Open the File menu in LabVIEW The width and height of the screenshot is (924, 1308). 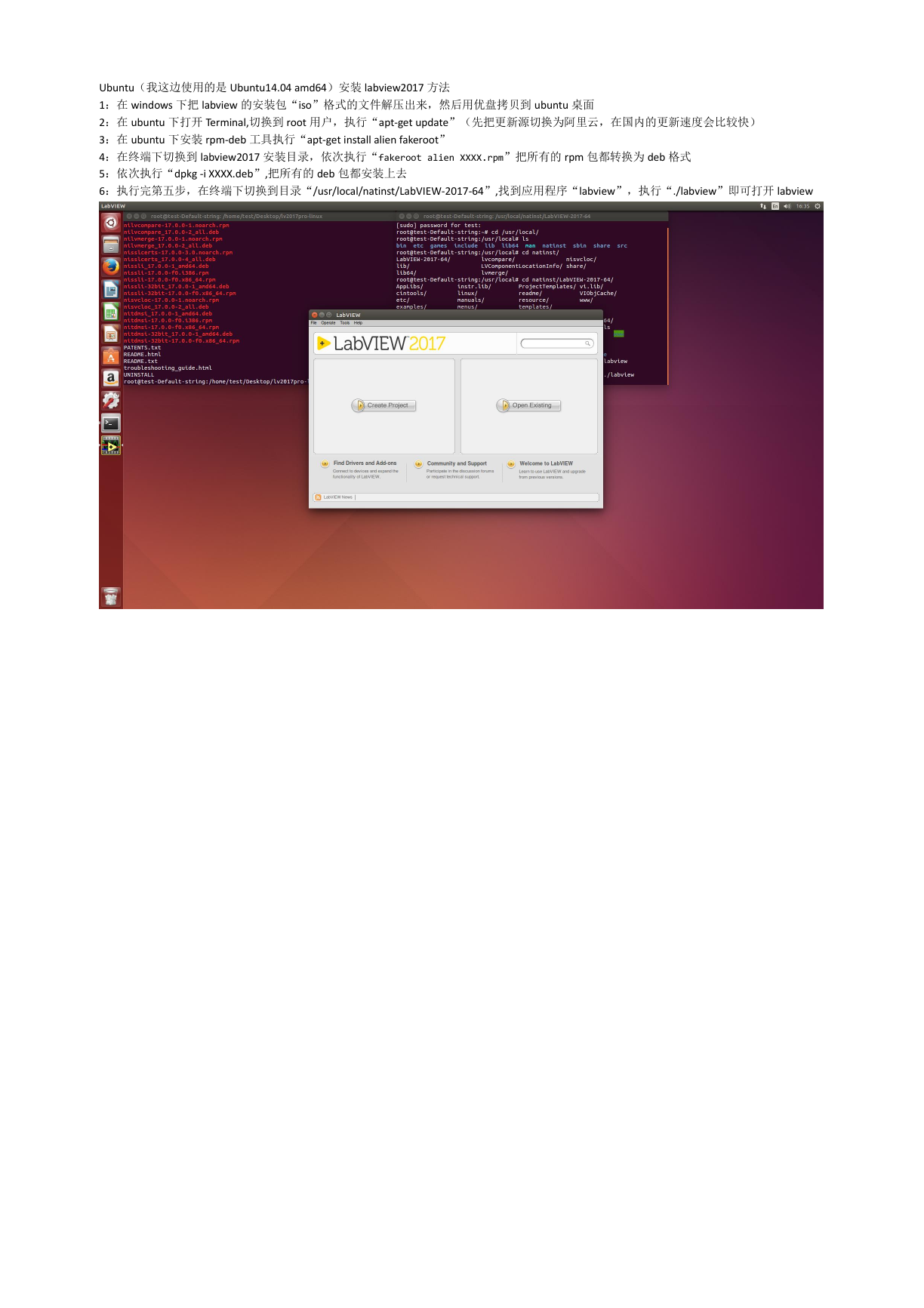314,323
